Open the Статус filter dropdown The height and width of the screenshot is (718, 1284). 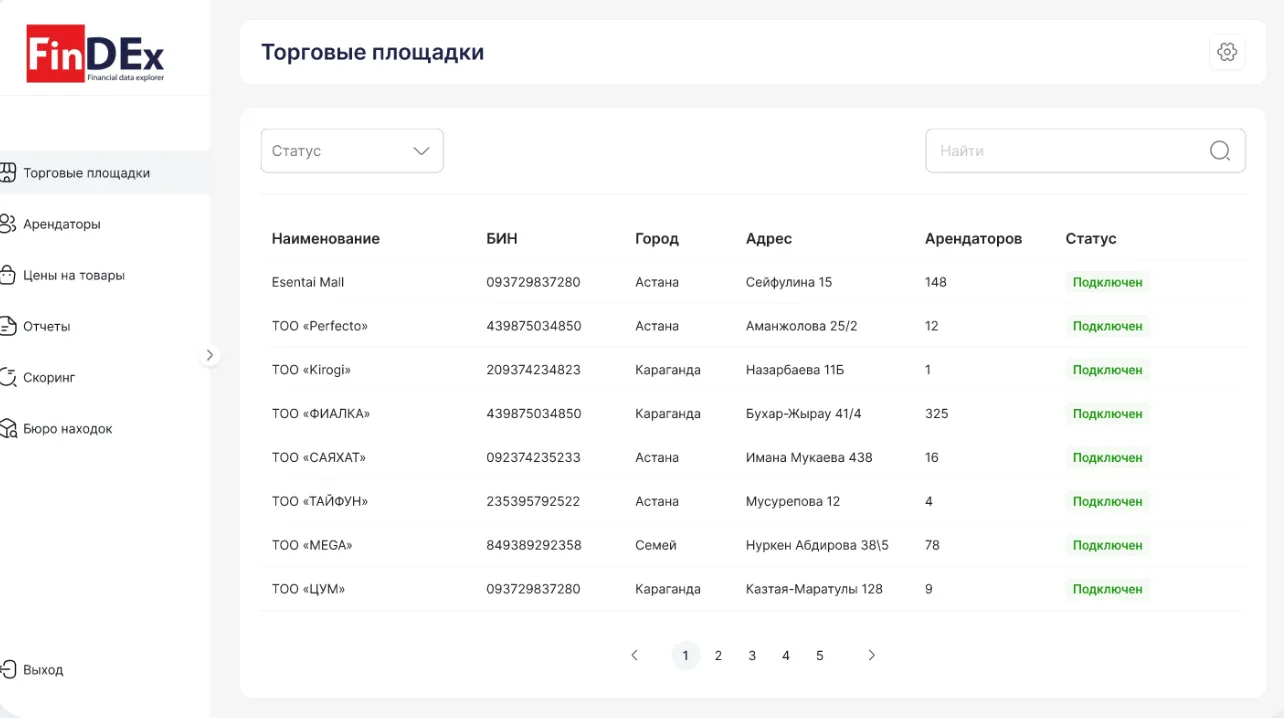pyautogui.click(x=351, y=151)
